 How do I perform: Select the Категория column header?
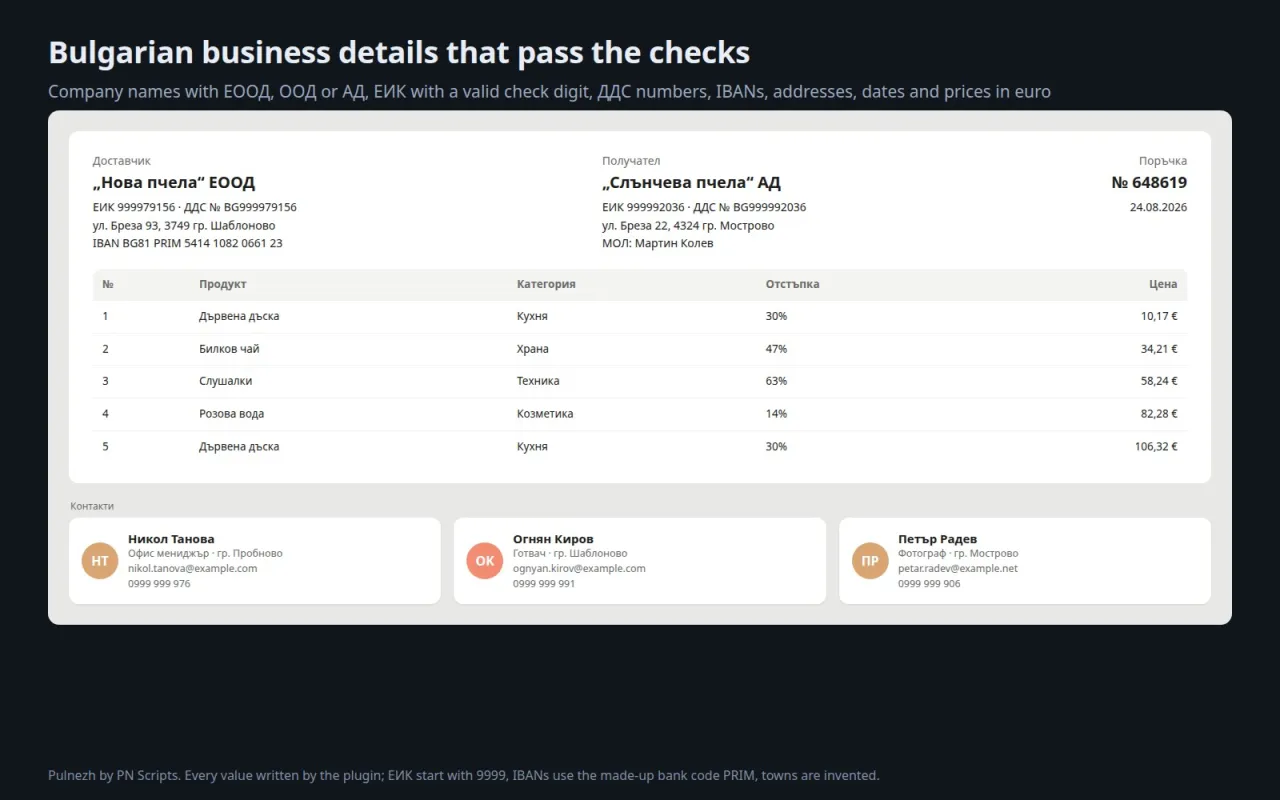[546, 284]
